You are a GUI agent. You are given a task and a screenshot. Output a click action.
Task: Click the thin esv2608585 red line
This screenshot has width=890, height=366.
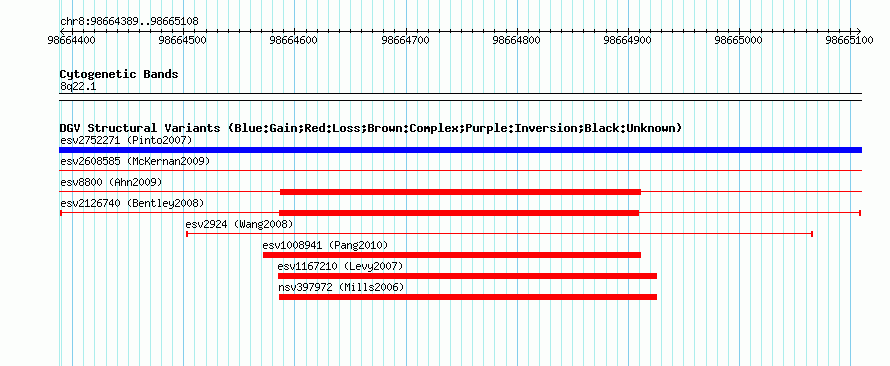[460, 170]
